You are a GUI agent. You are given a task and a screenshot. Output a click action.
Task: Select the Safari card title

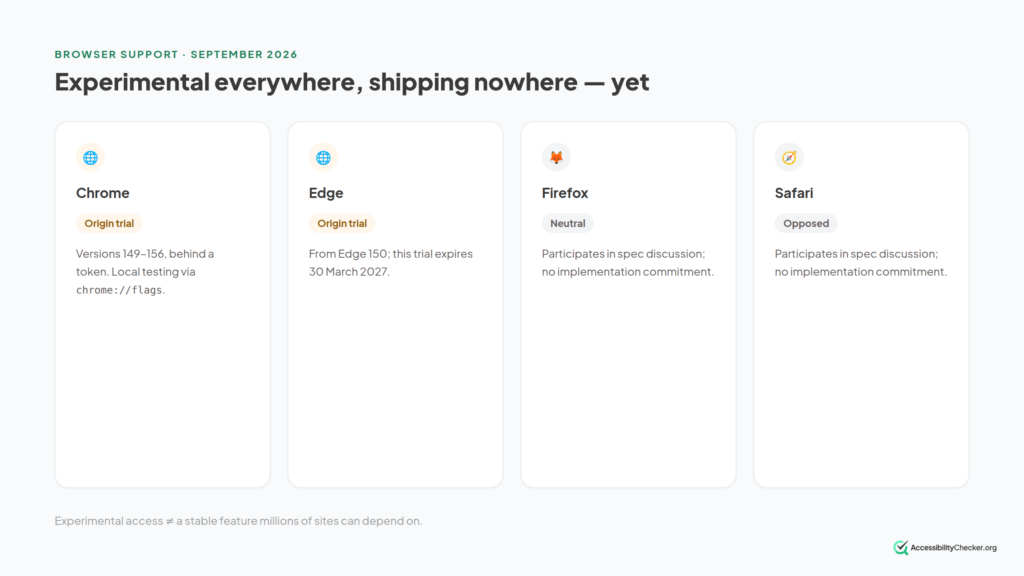click(x=793, y=193)
